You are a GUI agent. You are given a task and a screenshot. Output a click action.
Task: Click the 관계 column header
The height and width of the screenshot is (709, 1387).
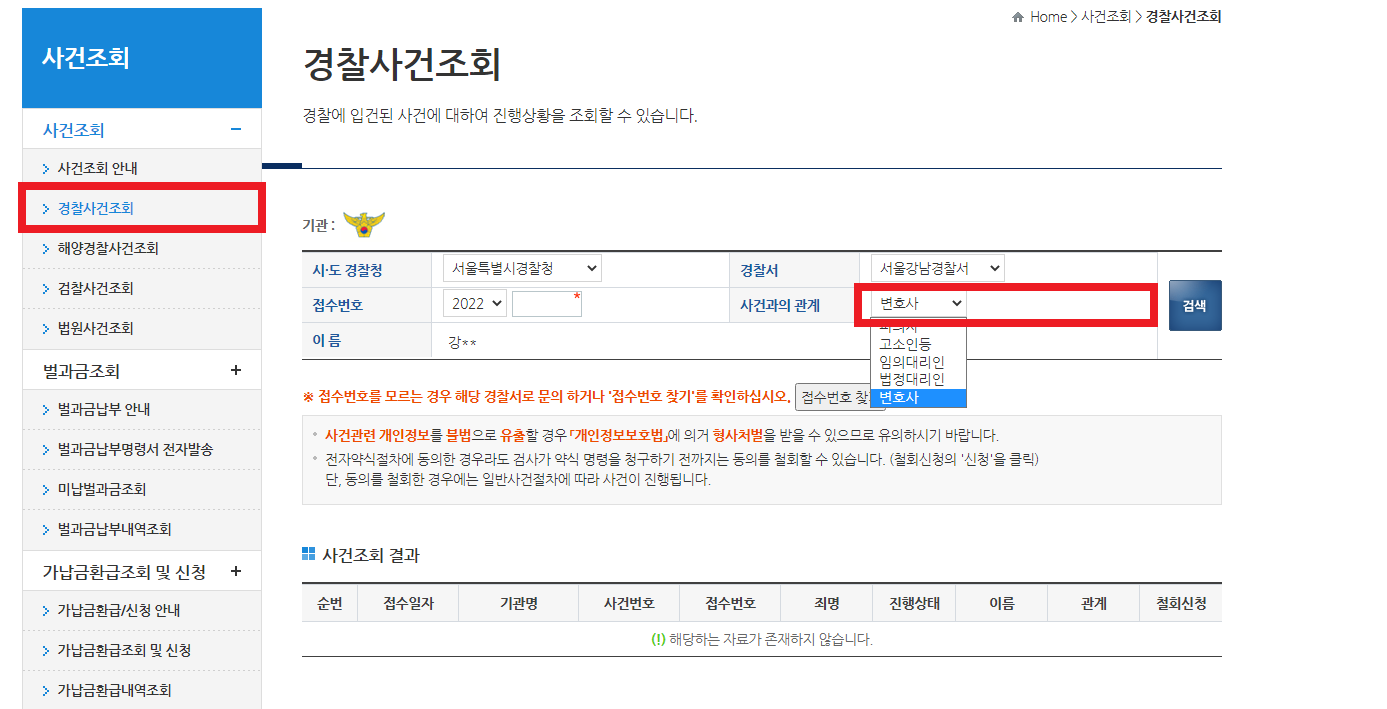coord(1094,603)
